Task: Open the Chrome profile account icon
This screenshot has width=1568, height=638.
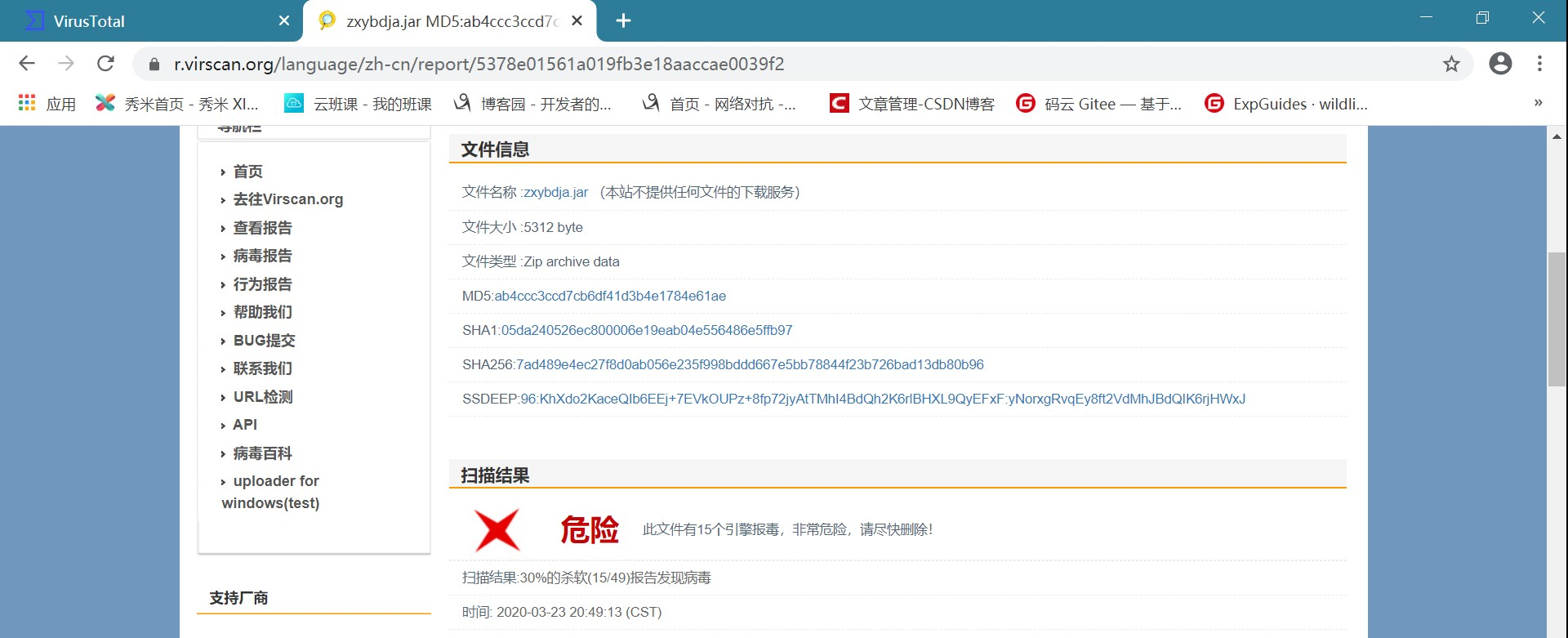Action: pyautogui.click(x=1500, y=64)
